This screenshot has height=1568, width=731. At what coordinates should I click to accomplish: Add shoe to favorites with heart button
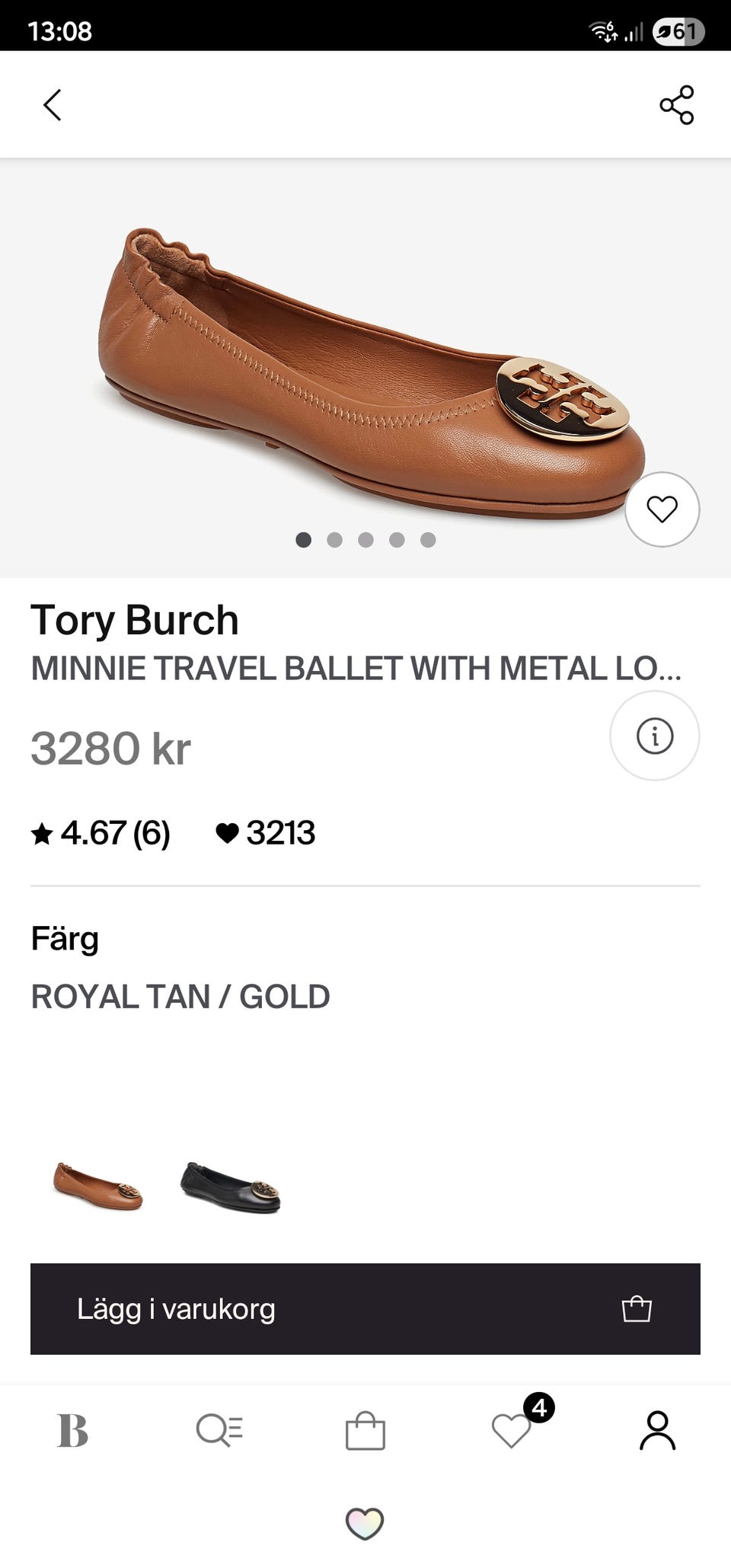tap(662, 509)
